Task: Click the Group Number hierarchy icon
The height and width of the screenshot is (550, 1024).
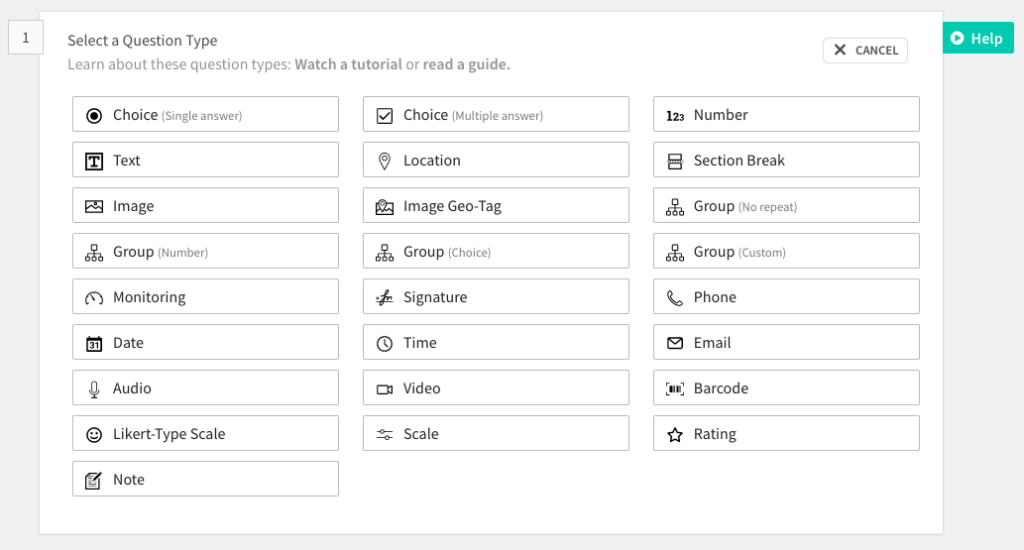Action: tap(94, 253)
